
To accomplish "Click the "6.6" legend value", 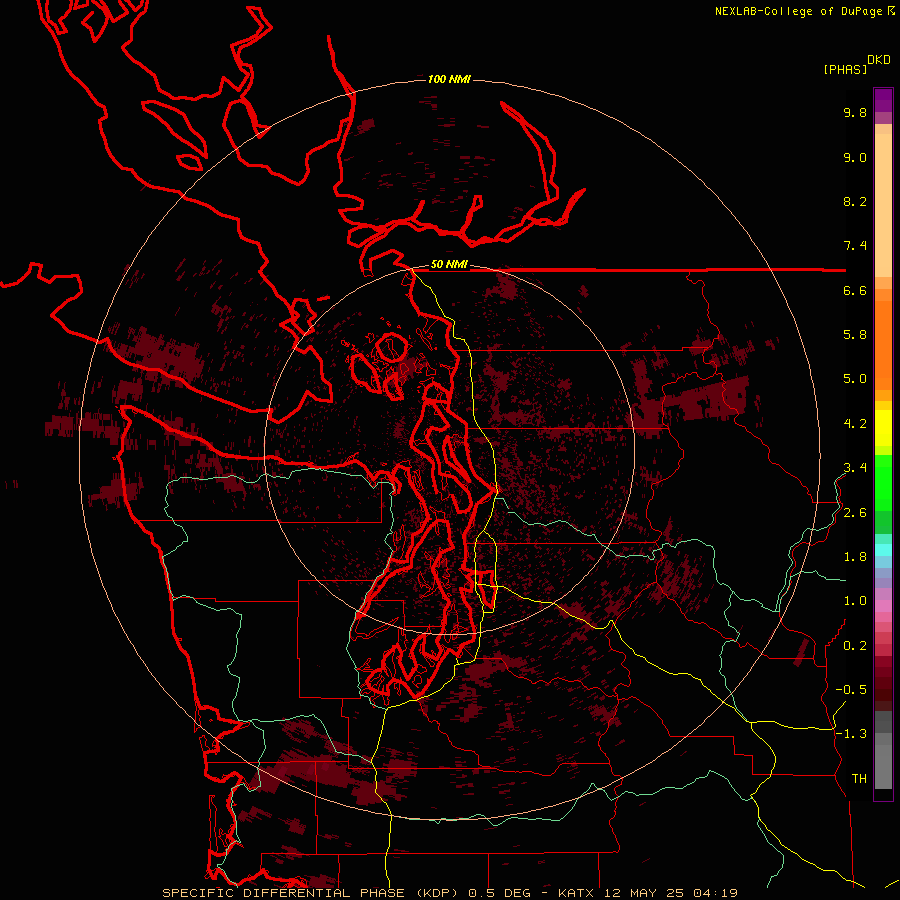I will [855, 290].
